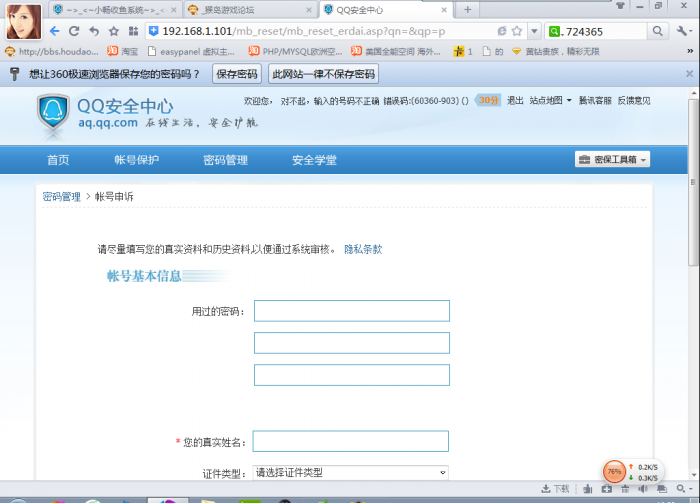Click the undo-close-tab arrow icon
This screenshot has height=503, width=700.
tap(94, 31)
